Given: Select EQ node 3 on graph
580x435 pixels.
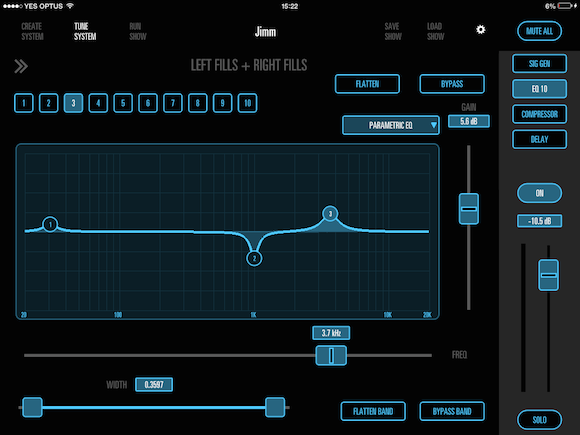Looking at the screenshot, I should pos(330,213).
